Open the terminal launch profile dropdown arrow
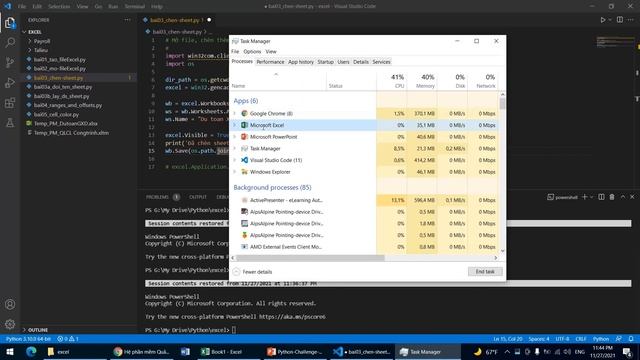 coord(591,197)
